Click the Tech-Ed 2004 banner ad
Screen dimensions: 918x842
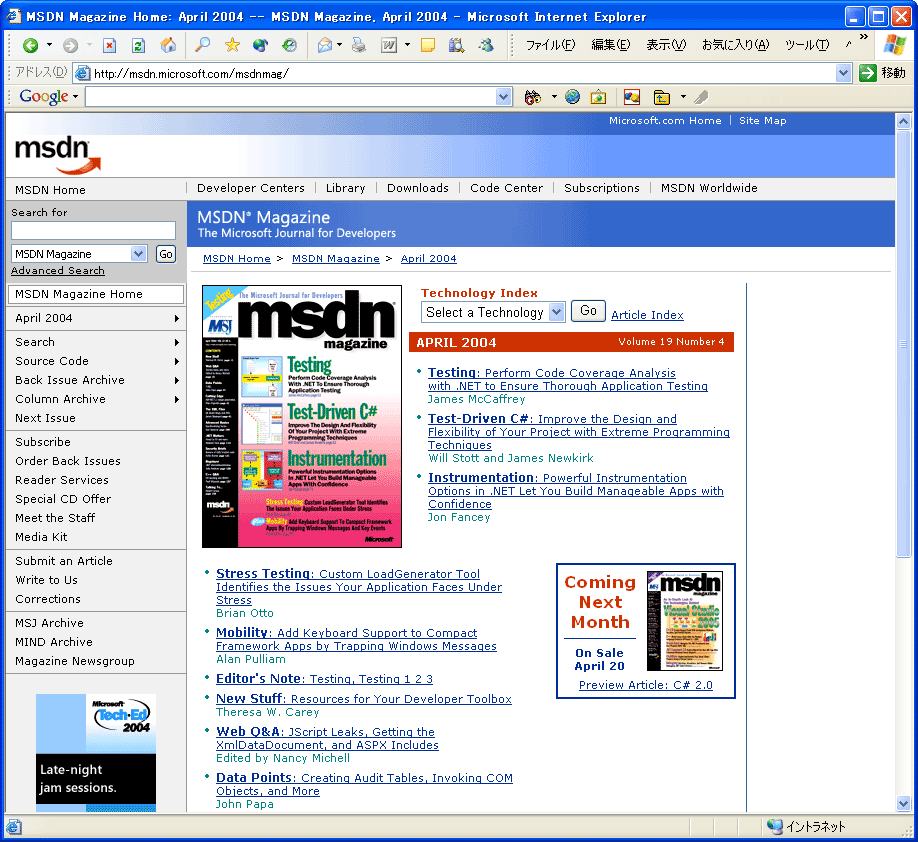click(x=96, y=752)
